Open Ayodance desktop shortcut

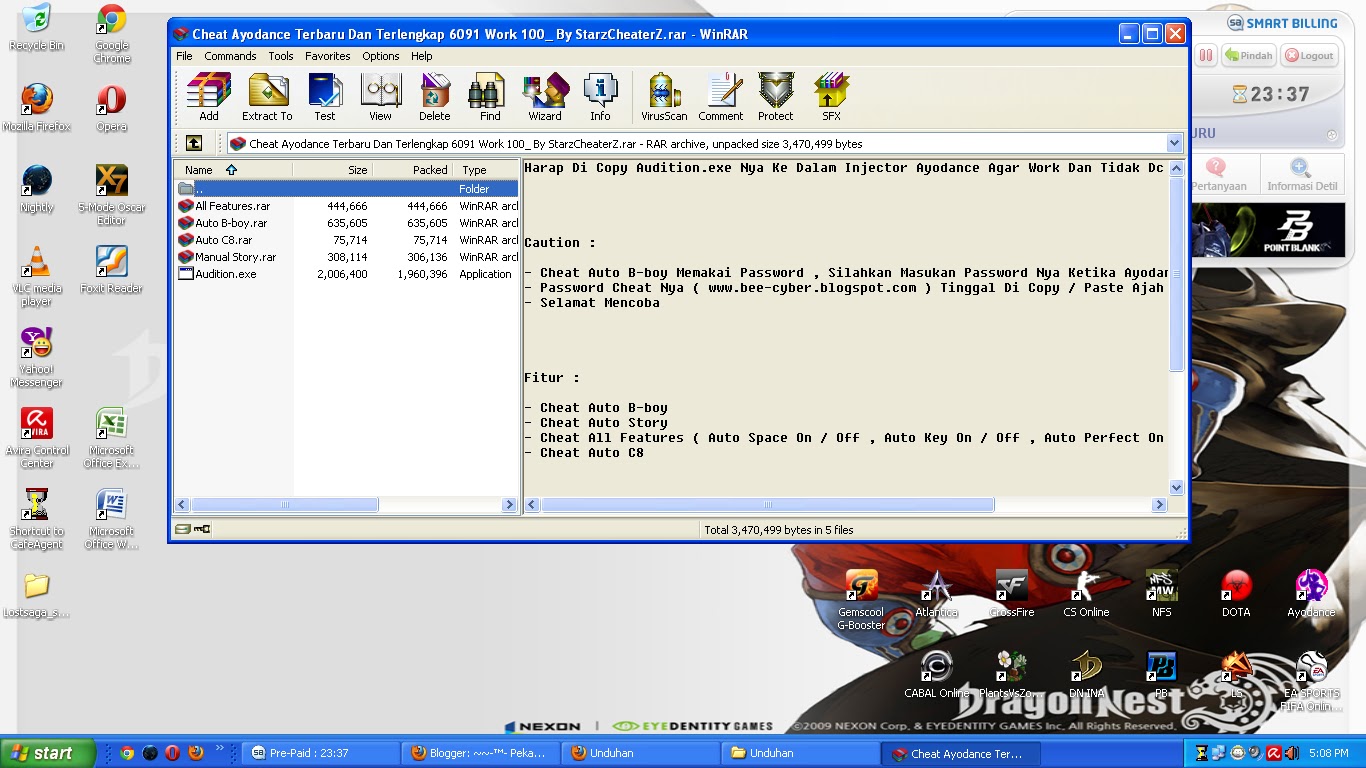1311,593
